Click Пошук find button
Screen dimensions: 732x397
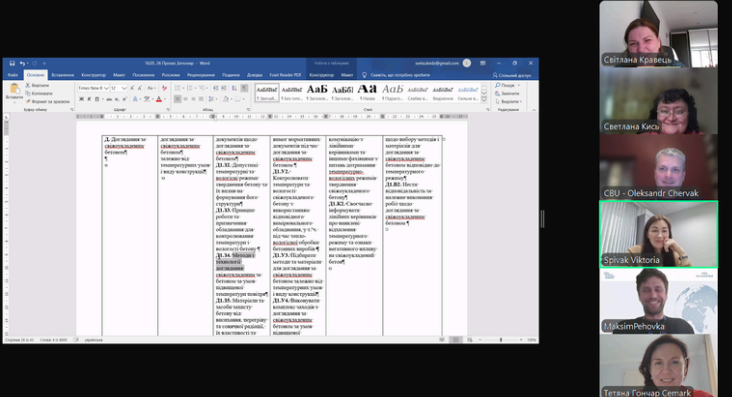(x=507, y=85)
